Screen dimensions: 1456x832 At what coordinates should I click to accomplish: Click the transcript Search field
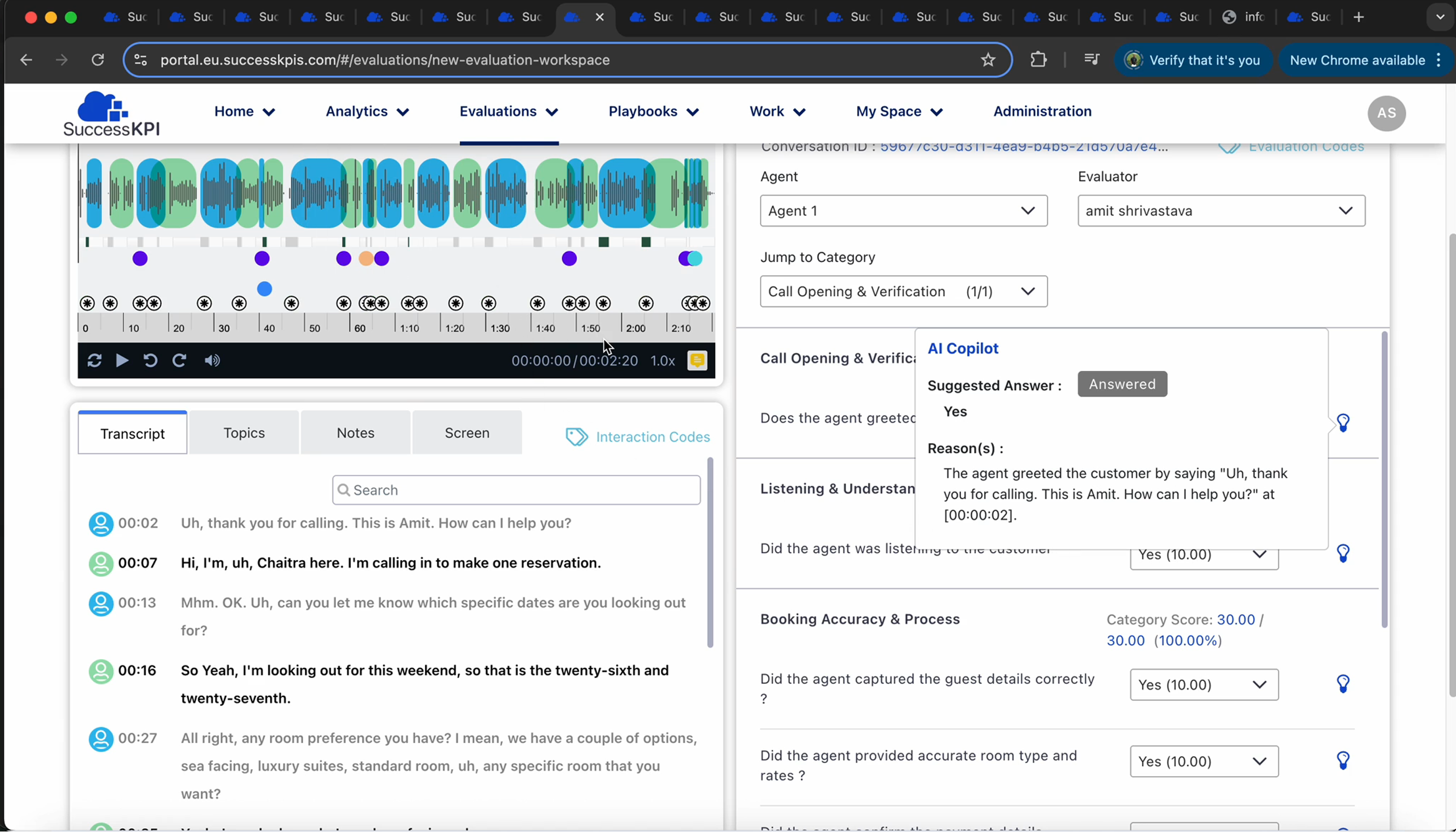click(516, 490)
